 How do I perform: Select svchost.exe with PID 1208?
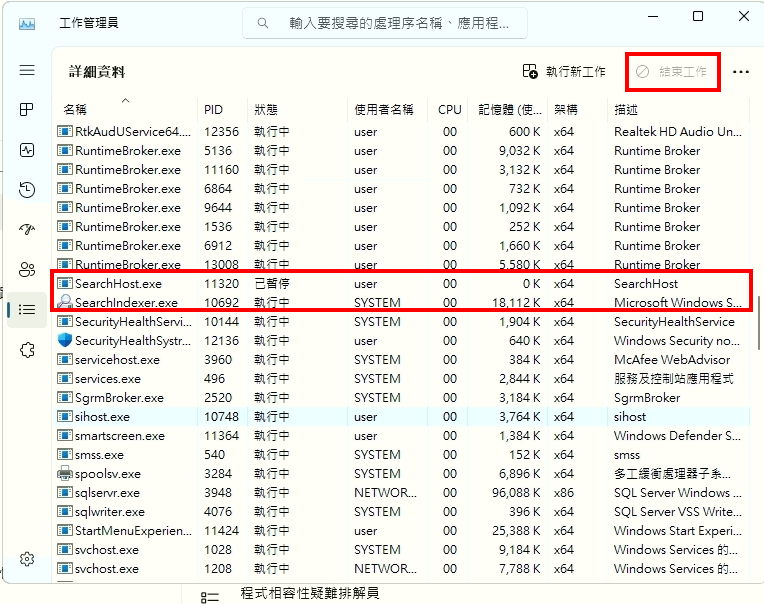402,568
